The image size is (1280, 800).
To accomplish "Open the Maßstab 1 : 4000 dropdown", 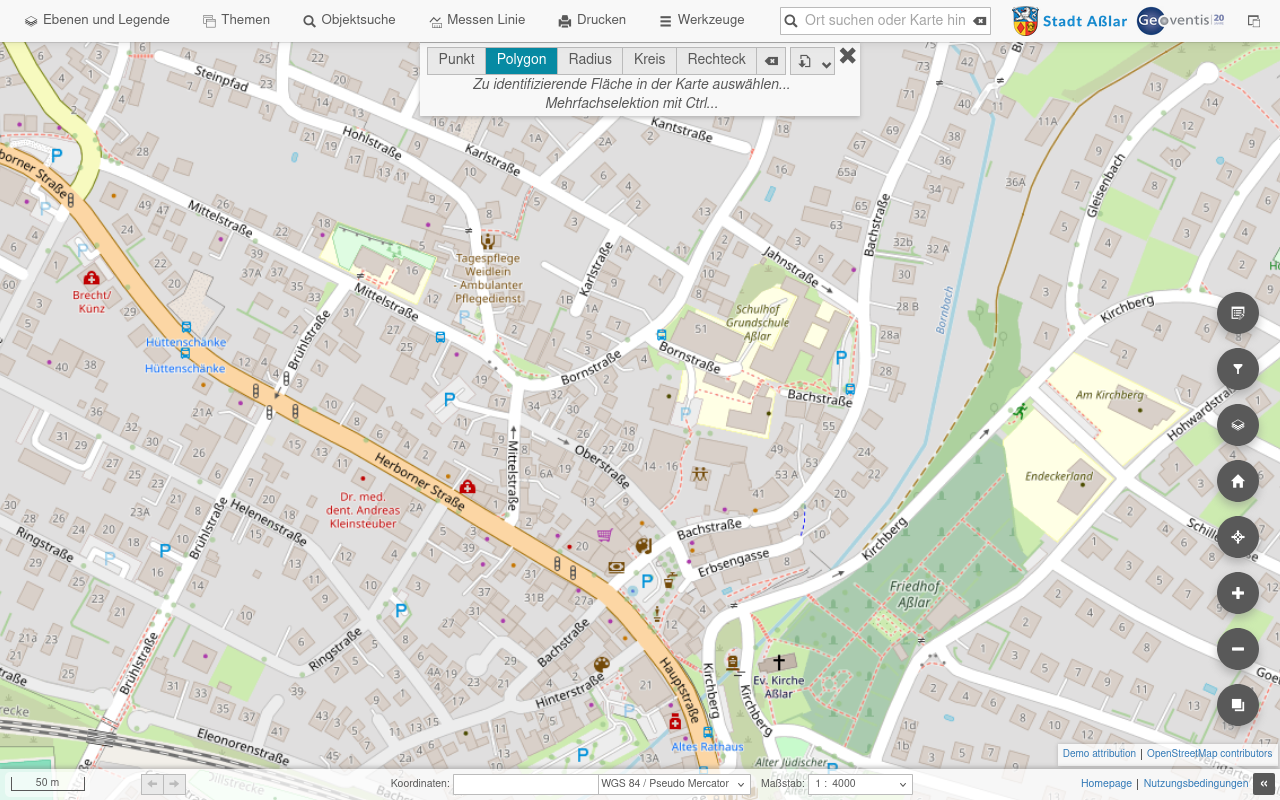I will point(860,784).
